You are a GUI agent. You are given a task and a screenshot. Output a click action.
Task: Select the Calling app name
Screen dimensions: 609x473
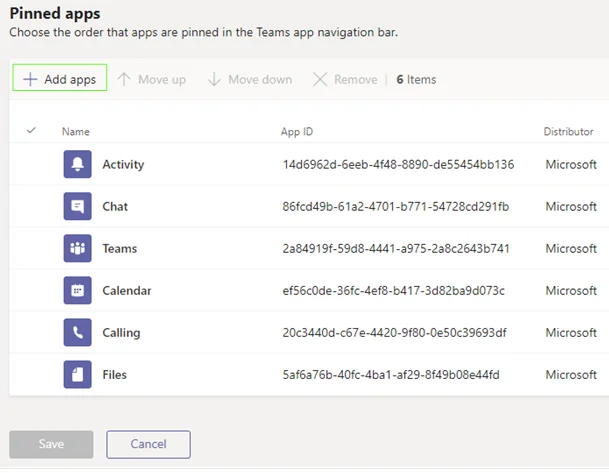121,333
